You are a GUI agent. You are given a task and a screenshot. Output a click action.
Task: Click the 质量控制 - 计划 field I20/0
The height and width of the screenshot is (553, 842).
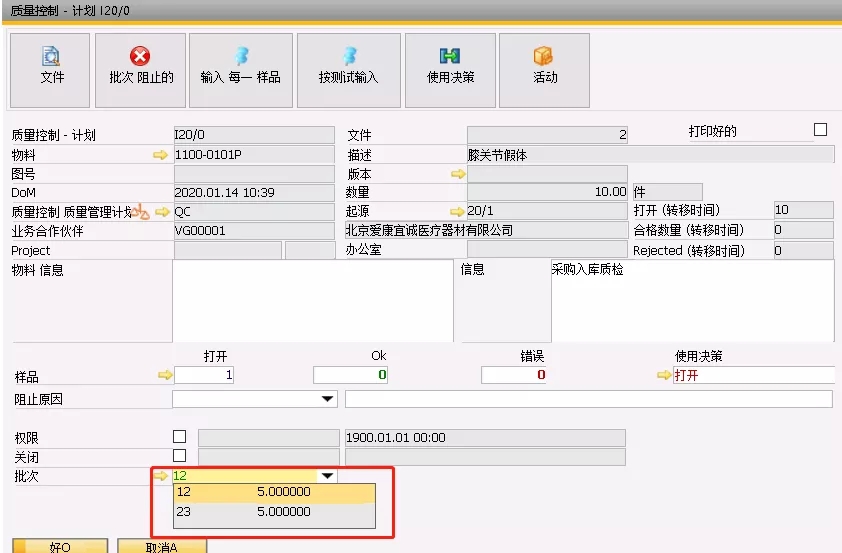(254, 134)
